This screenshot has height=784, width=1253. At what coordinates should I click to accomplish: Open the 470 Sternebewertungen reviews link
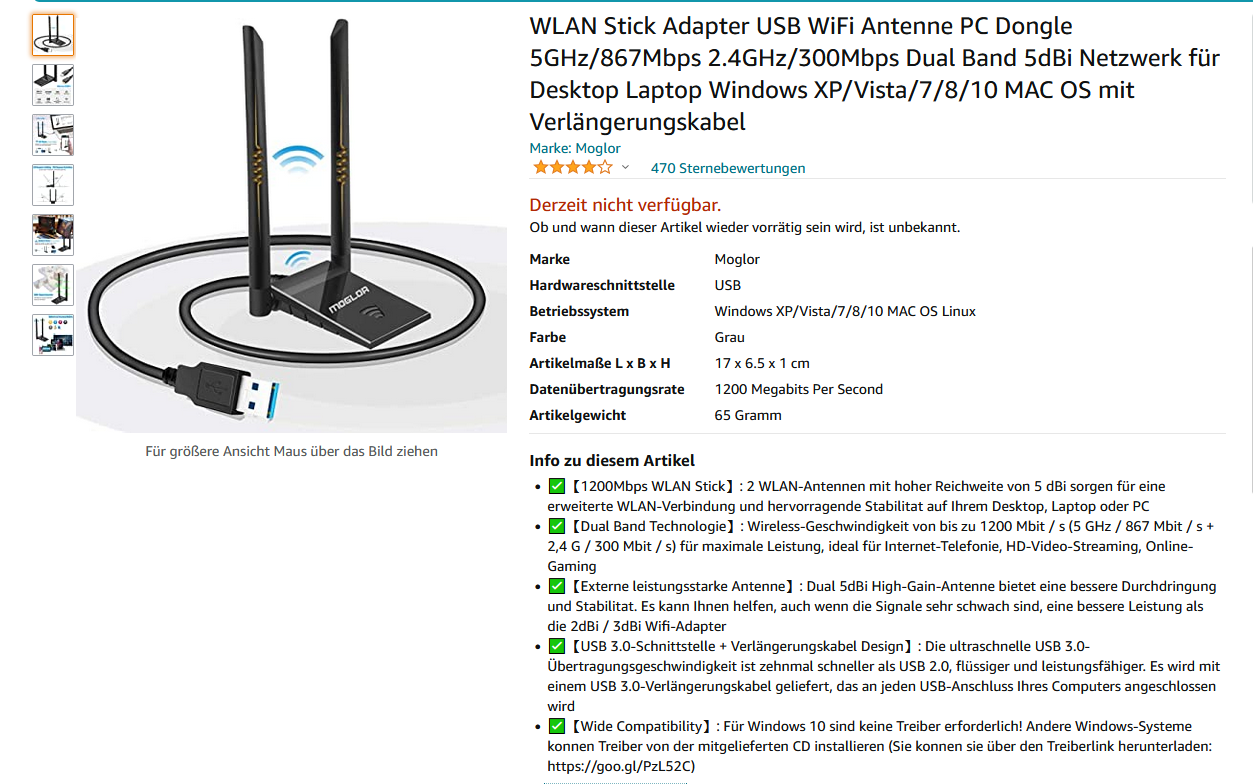[727, 168]
